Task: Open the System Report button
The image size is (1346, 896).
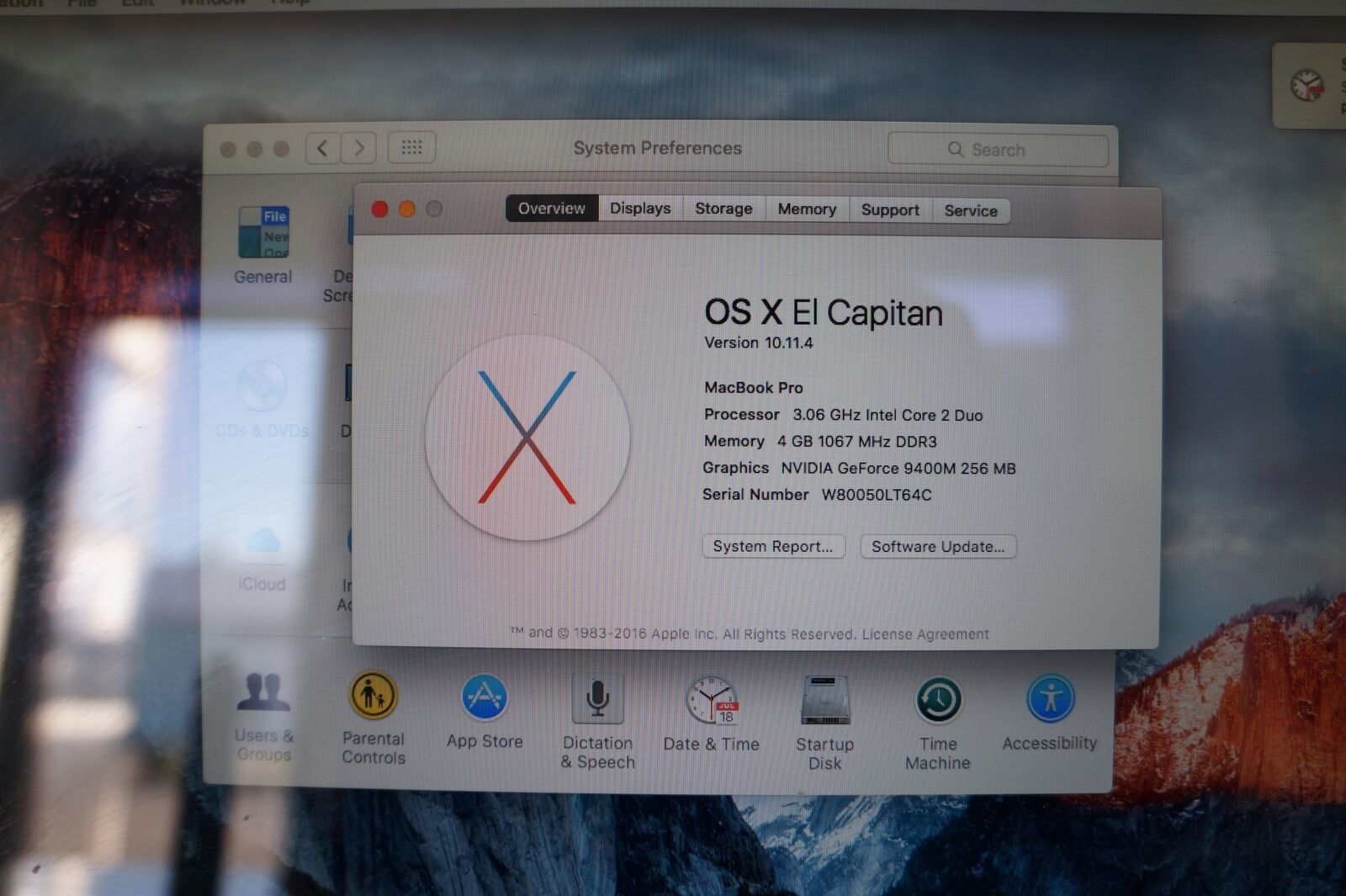Action: click(x=773, y=546)
